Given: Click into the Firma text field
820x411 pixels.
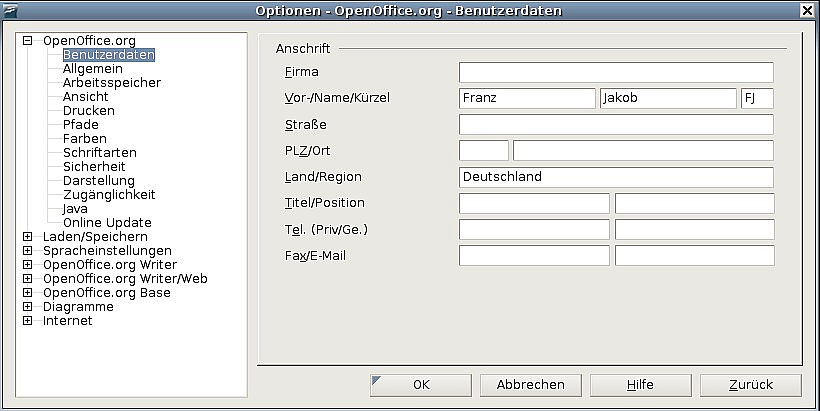Looking at the screenshot, I should 616,73.
